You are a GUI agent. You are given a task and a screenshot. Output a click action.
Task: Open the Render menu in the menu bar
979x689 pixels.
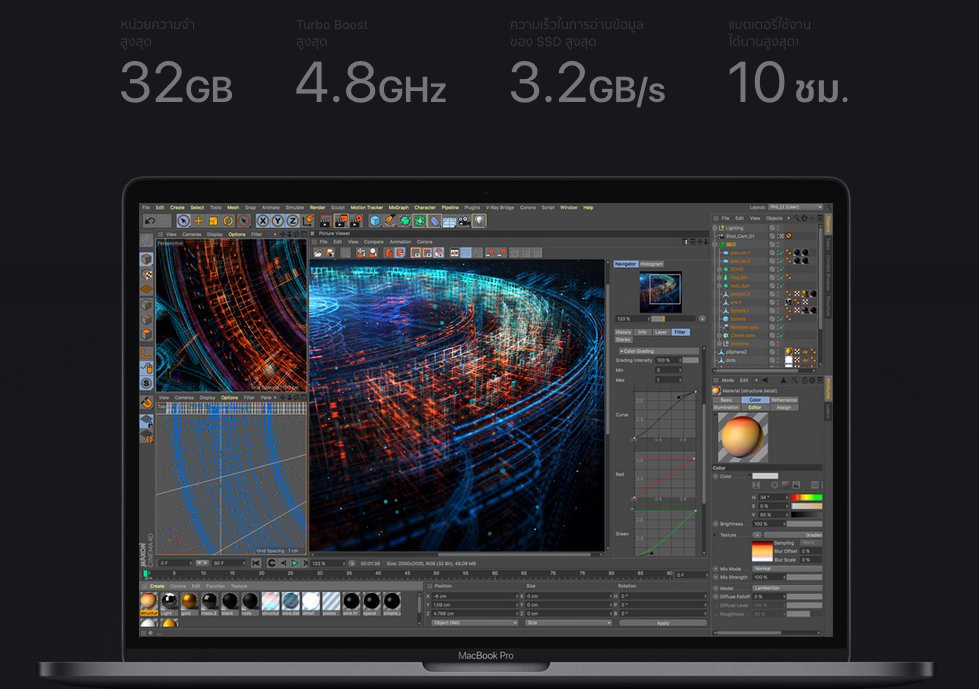pos(318,208)
